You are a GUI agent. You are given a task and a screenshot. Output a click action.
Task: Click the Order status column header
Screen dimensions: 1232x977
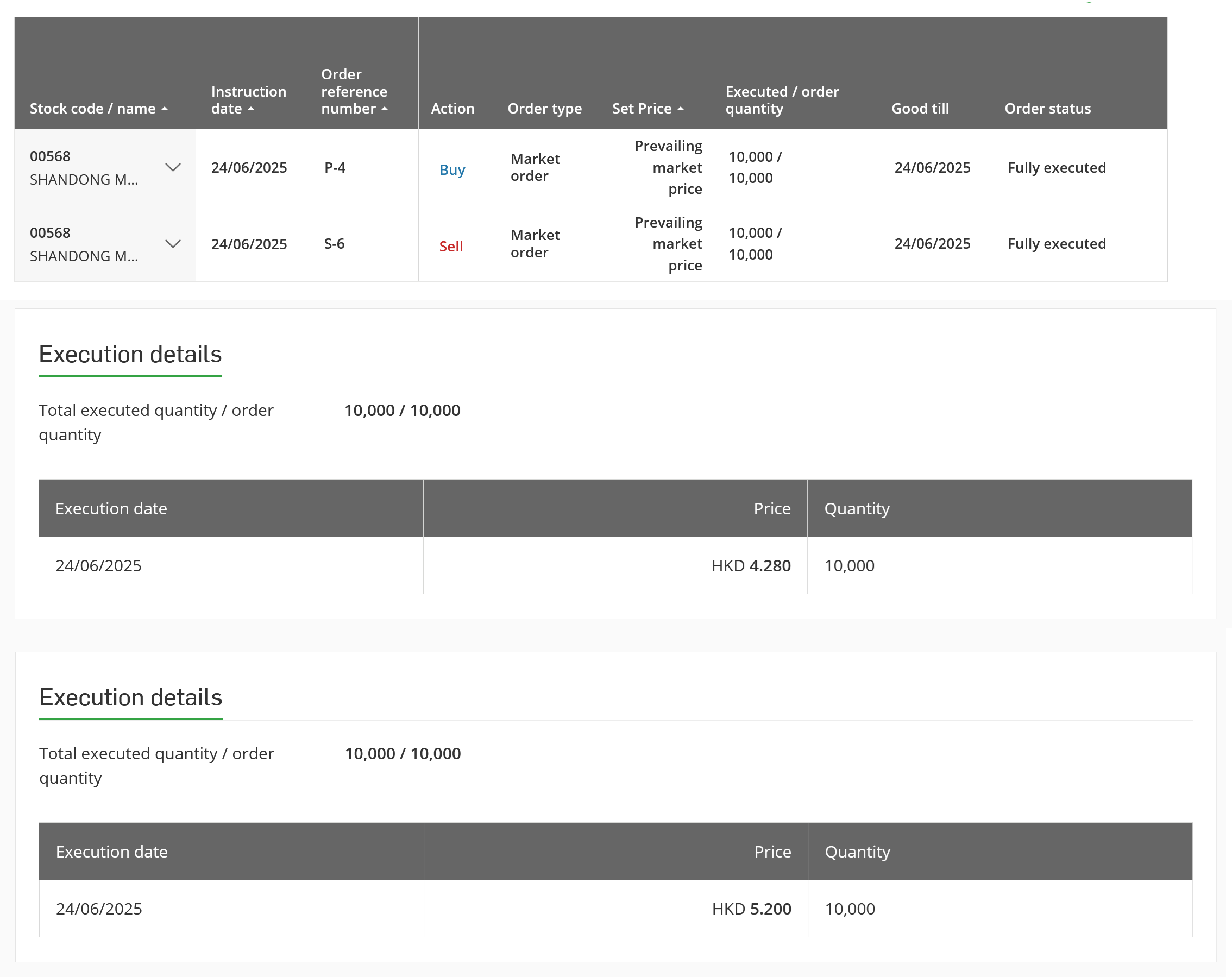[x=1047, y=109]
